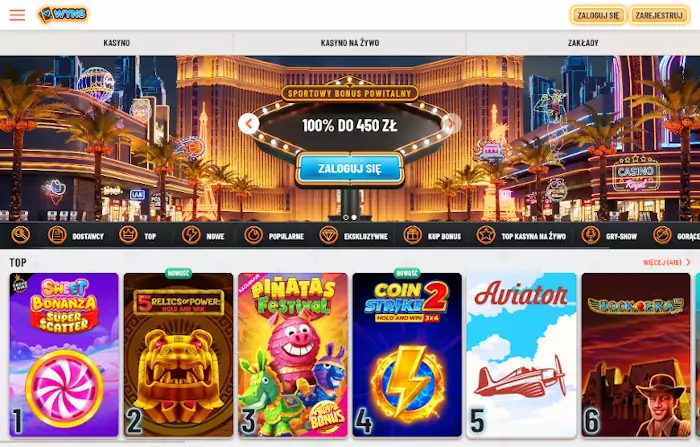The image size is (700, 447).
Task: Choose the Nowe lightning icon
Action: click(x=191, y=235)
